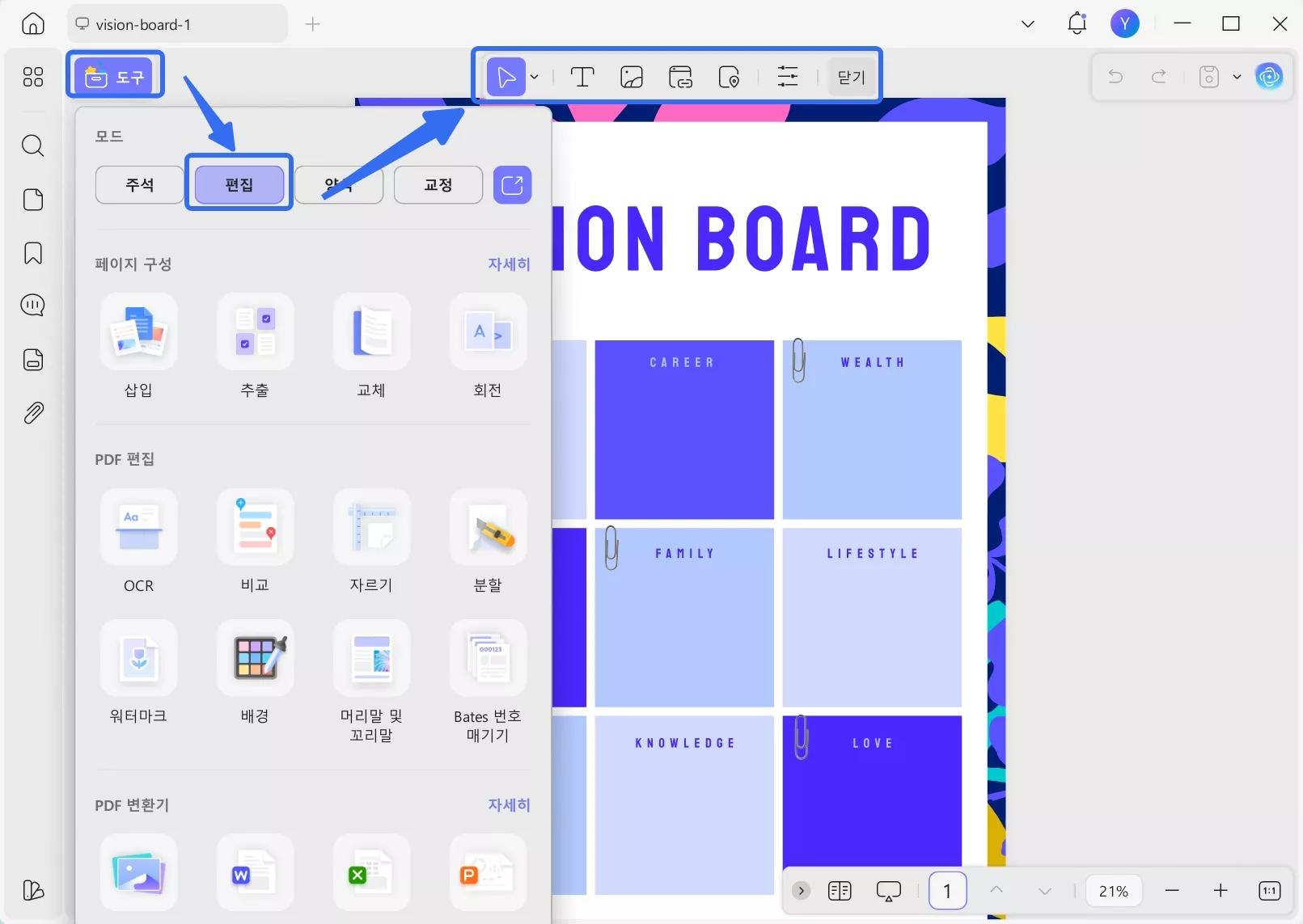Open the 도구 tools menu button
The height and width of the screenshot is (924, 1303).
point(114,77)
